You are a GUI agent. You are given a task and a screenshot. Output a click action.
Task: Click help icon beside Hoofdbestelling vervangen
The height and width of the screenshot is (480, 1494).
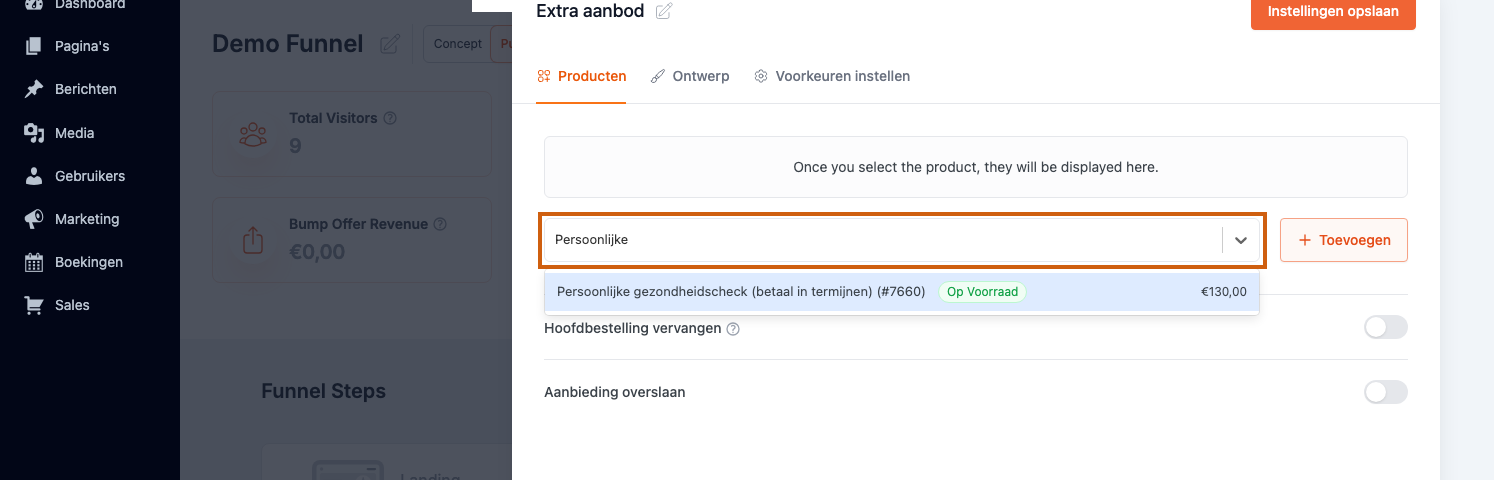coord(733,328)
